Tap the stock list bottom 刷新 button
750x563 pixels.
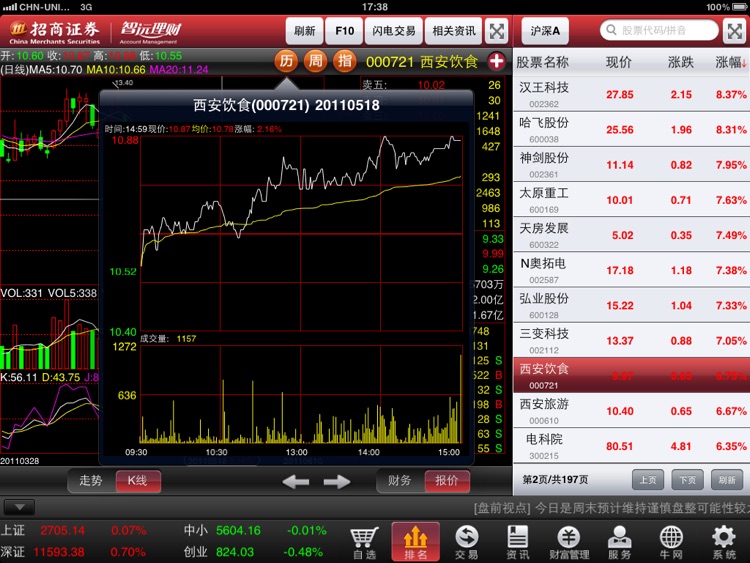[x=727, y=479]
